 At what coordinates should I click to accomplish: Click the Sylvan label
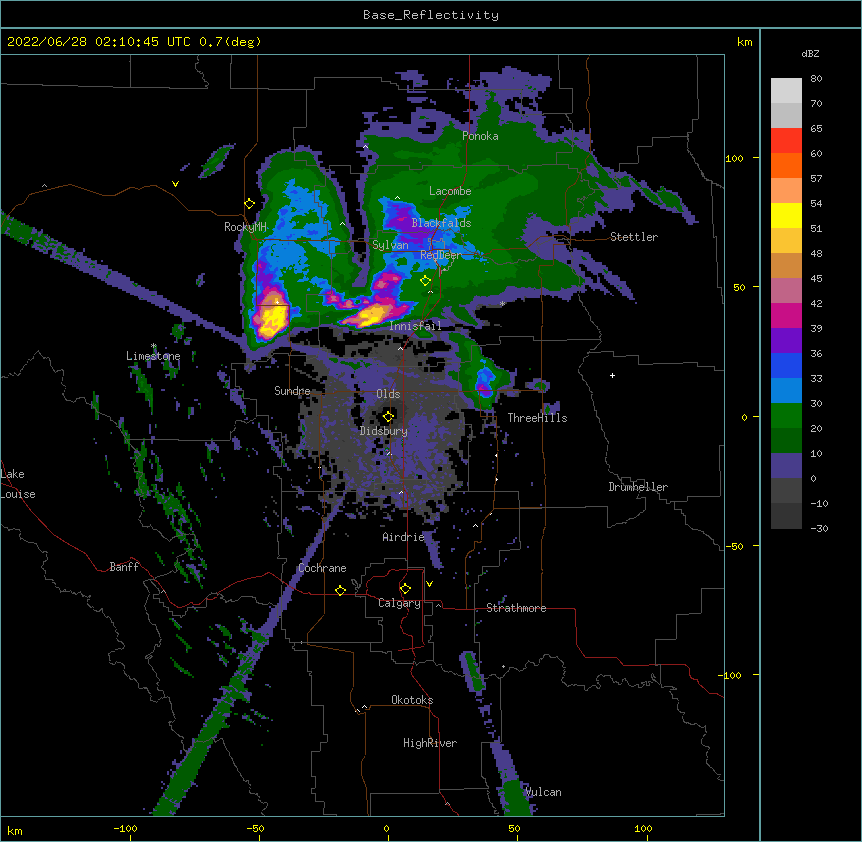390,245
